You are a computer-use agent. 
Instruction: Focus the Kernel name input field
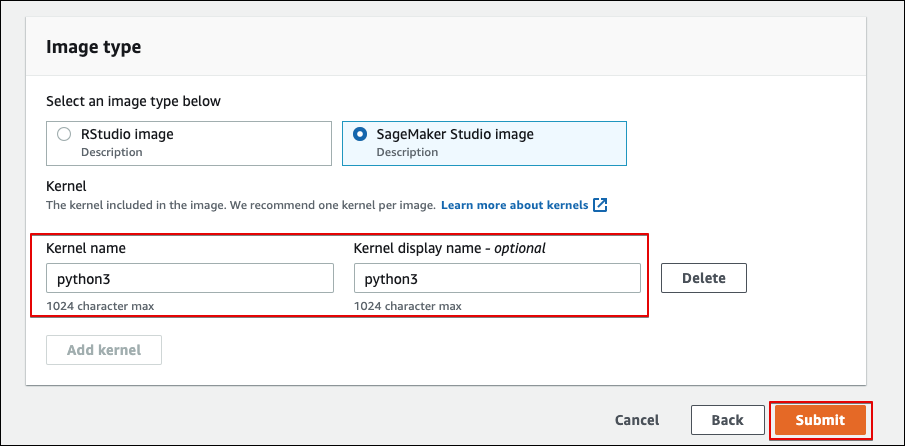tap(190, 278)
